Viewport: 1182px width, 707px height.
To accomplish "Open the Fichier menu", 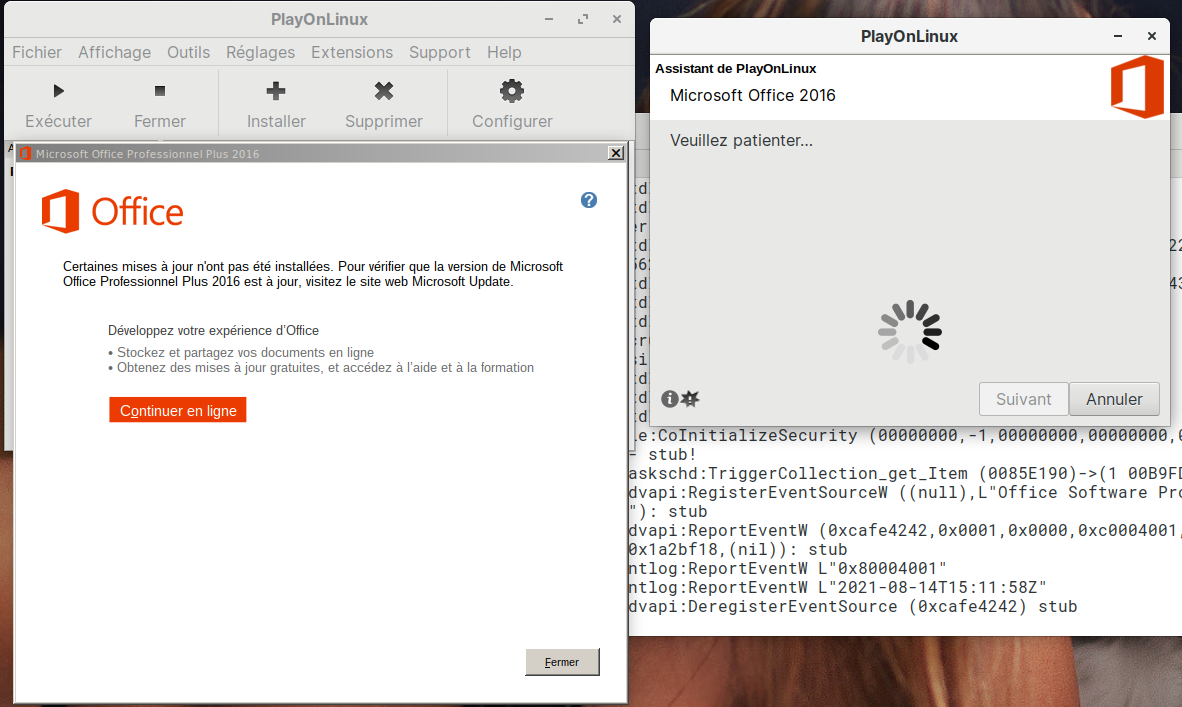I will tap(37, 52).
